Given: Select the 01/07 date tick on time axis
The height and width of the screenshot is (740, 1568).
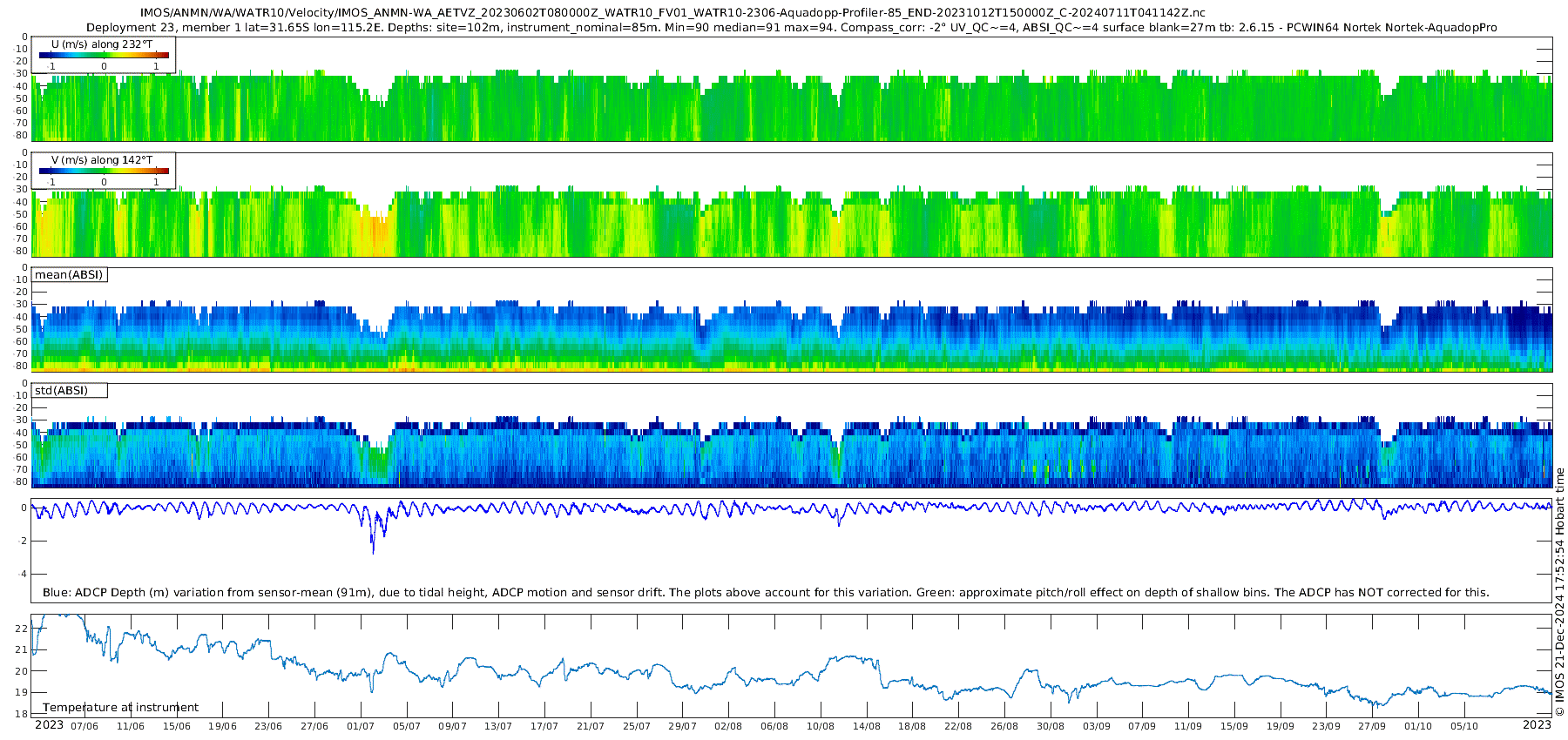Looking at the screenshot, I should pos(361,726).
